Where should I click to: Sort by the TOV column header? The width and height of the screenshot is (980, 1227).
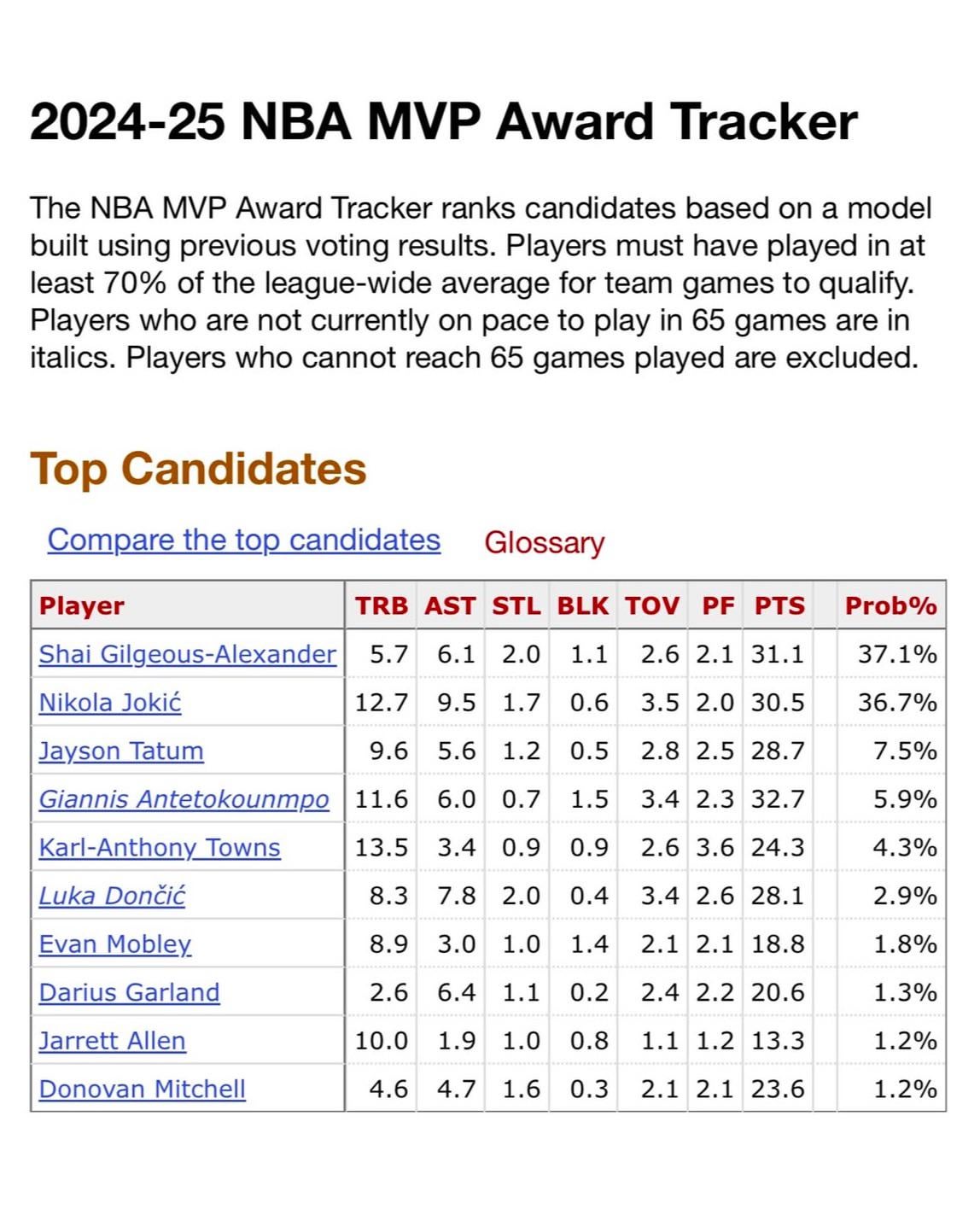[651, 605]
